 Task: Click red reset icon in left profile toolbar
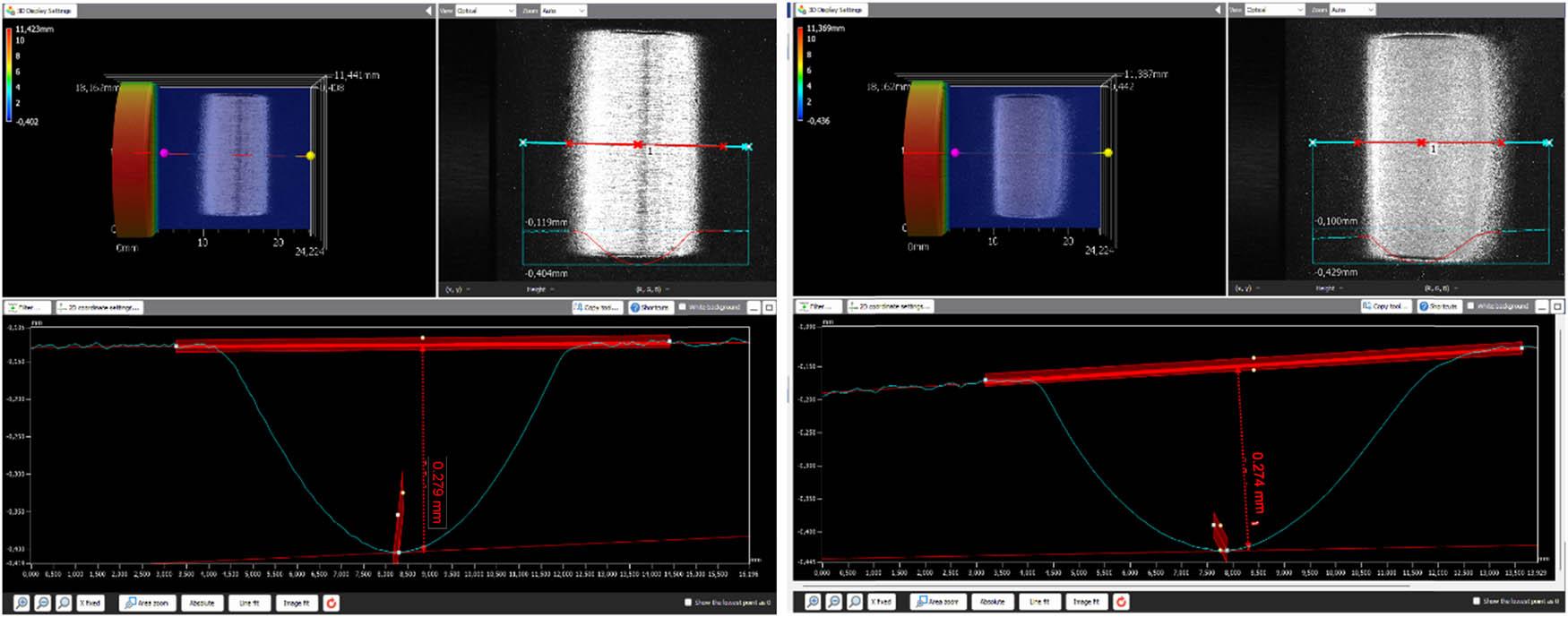tap(331, 603)
